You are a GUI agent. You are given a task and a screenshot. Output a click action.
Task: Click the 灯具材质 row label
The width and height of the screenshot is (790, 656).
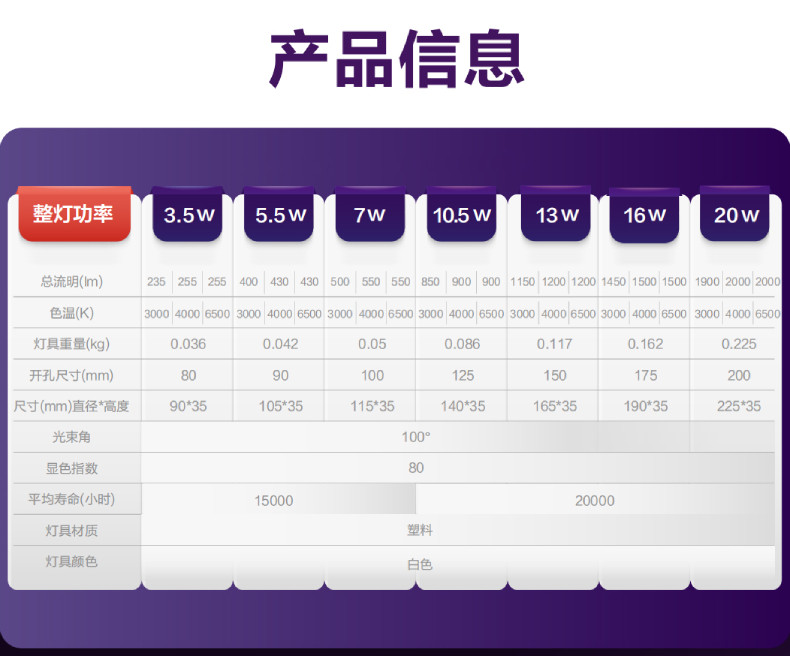point(72,531)
